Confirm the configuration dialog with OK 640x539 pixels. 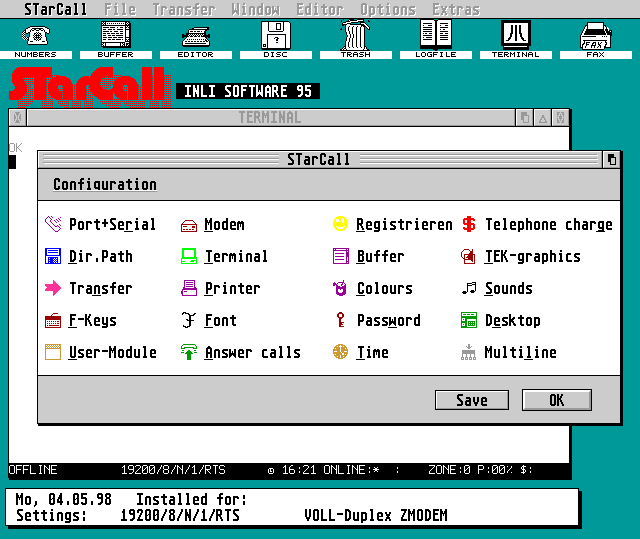(557, 400)
